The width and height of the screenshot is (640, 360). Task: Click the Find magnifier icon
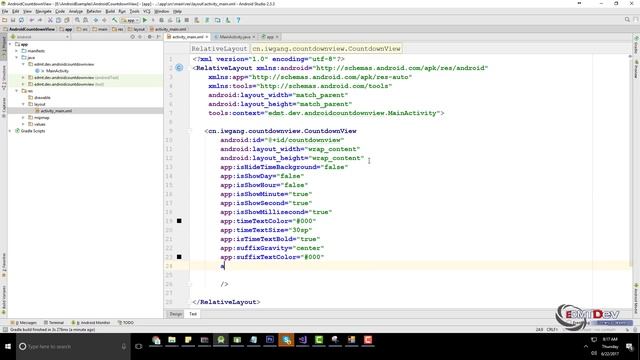77,20
